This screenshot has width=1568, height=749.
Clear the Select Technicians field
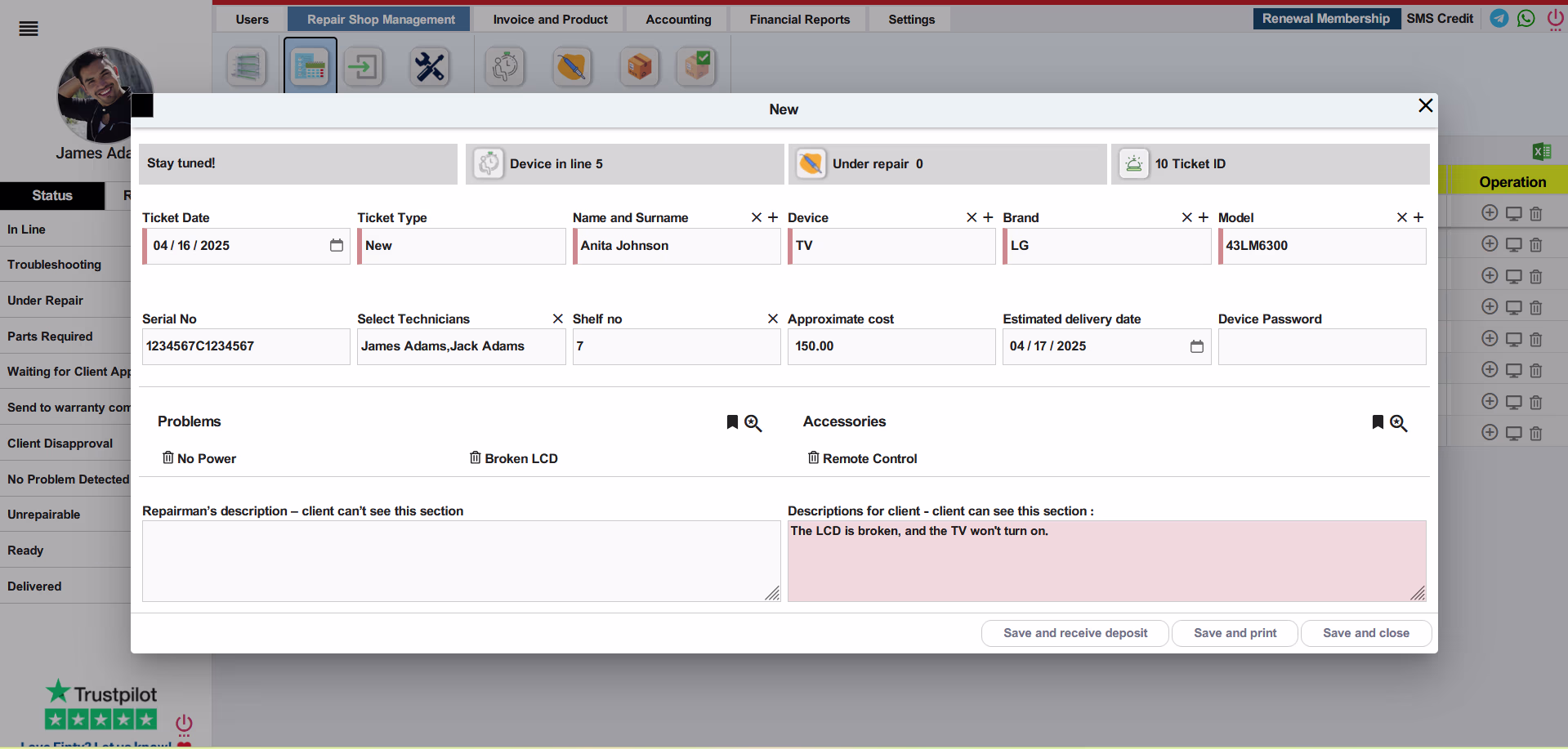click(558, 319)
